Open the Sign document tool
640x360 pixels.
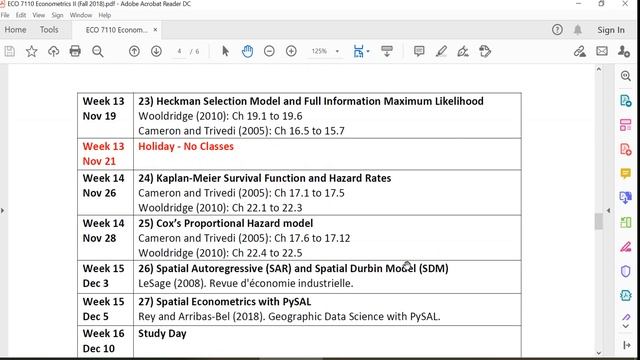tap(463, 51)
